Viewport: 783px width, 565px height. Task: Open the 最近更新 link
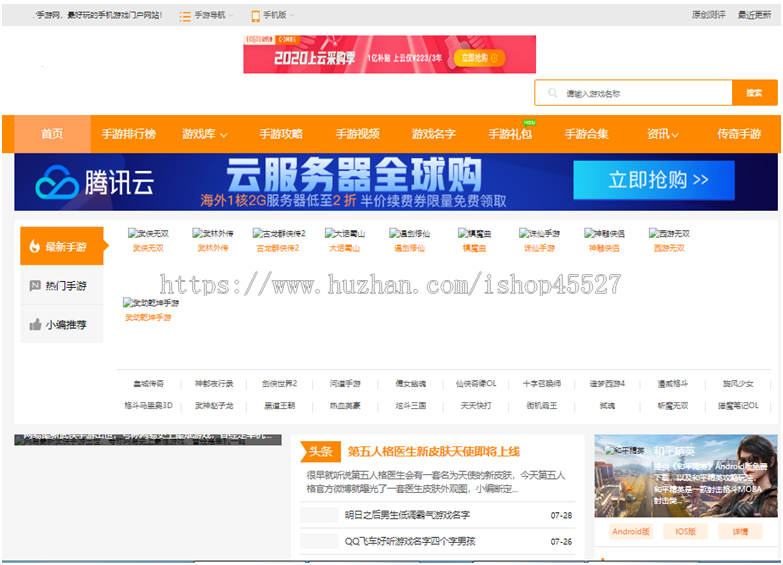click(755, 15)
